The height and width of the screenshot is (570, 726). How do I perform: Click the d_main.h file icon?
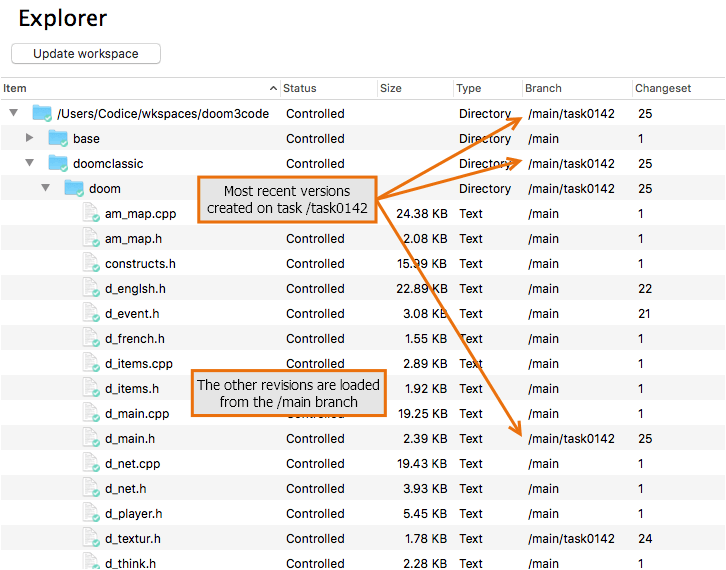tap(91, 438)
